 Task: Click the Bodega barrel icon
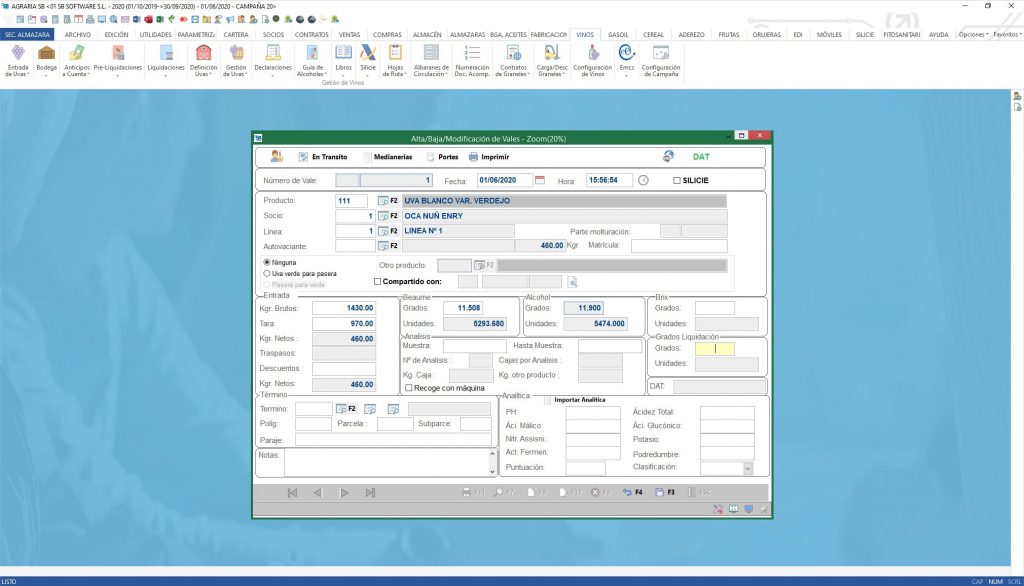click(x=46, y=53)
